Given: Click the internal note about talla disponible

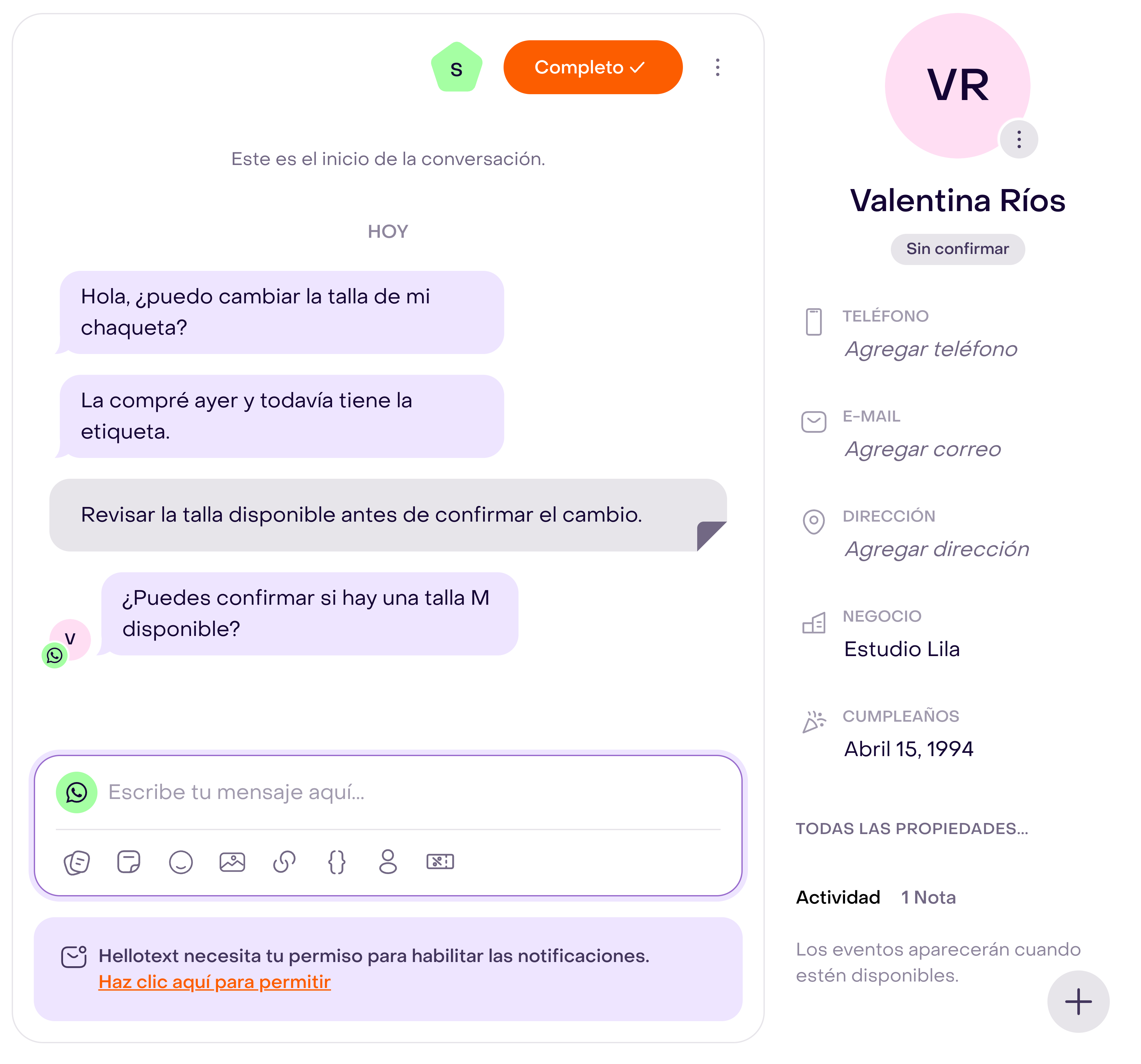Looking at the screenshot, I should click(x=388, y=515).
